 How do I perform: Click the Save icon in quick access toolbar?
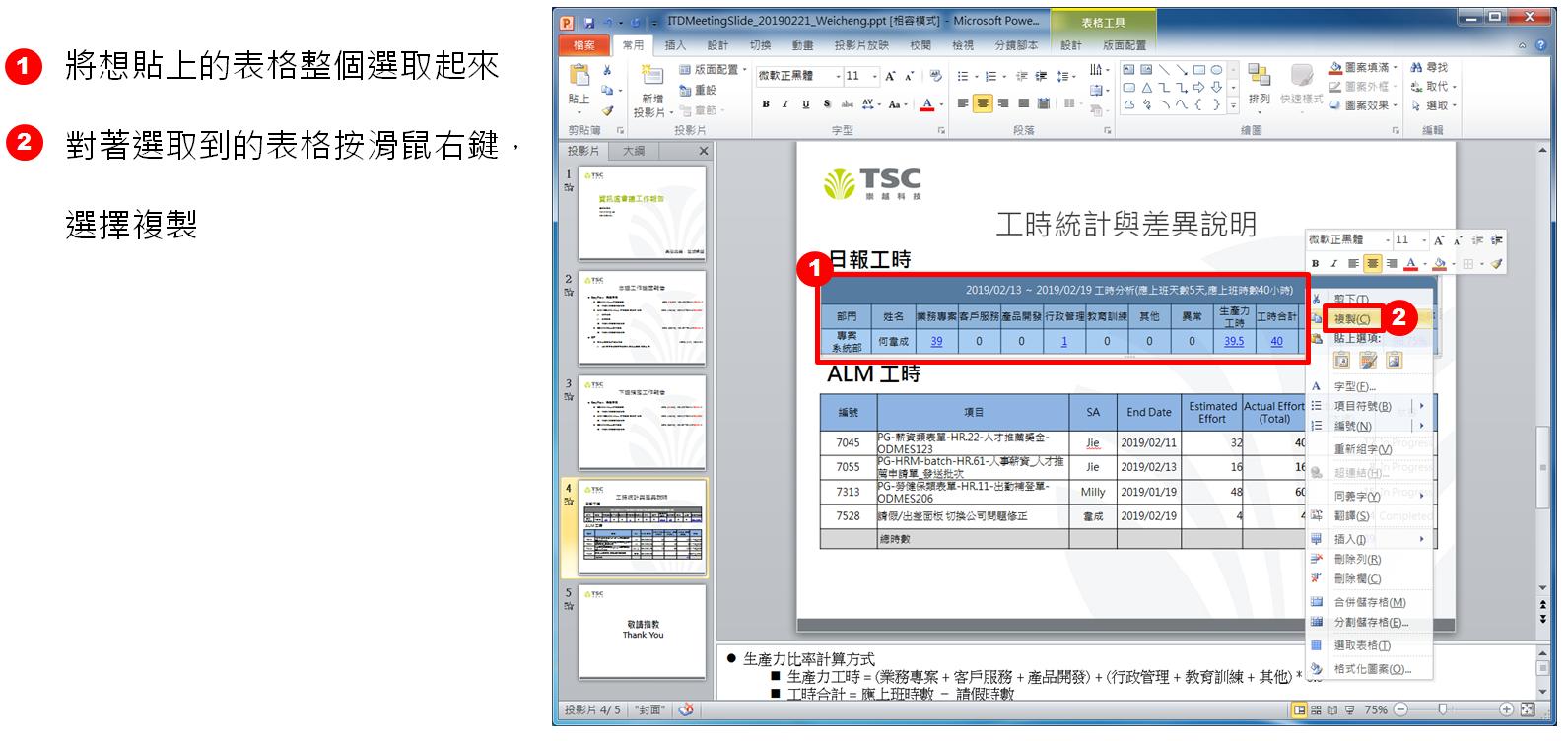(588, 22)
